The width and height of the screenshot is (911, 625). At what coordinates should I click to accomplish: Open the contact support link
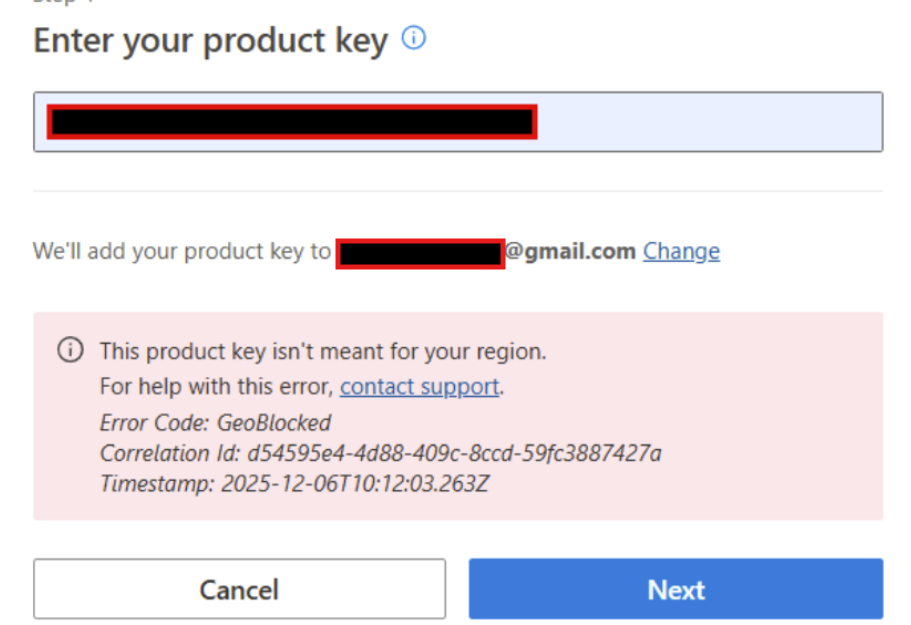[419, 387]
